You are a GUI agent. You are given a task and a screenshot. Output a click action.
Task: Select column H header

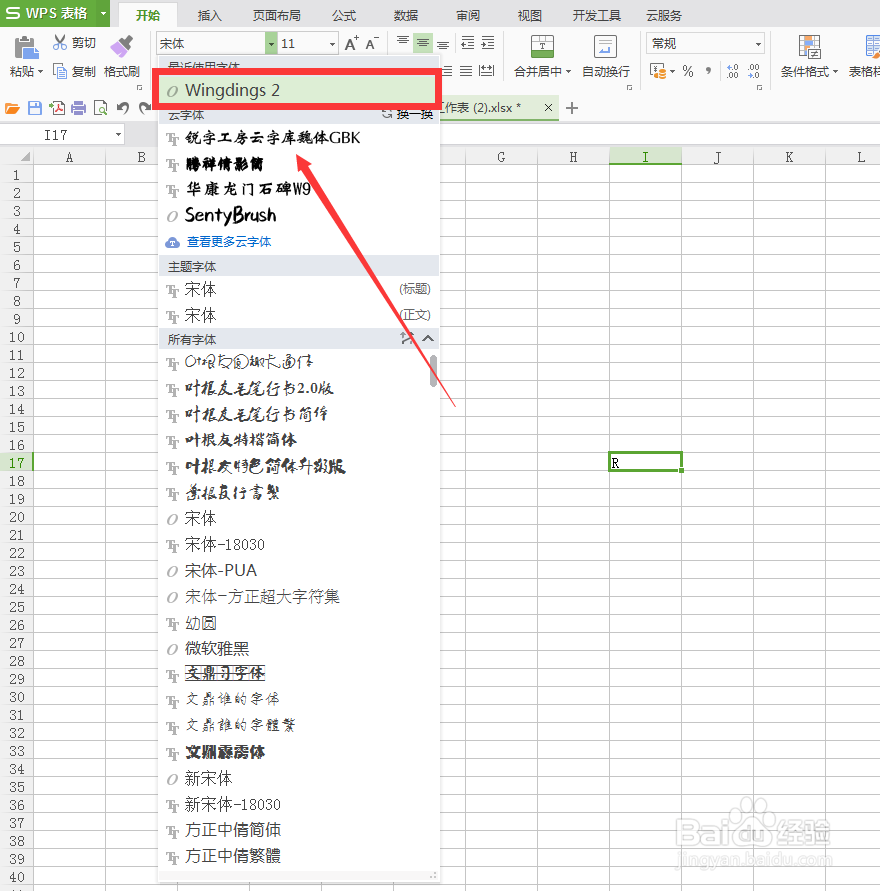[573, 157]
